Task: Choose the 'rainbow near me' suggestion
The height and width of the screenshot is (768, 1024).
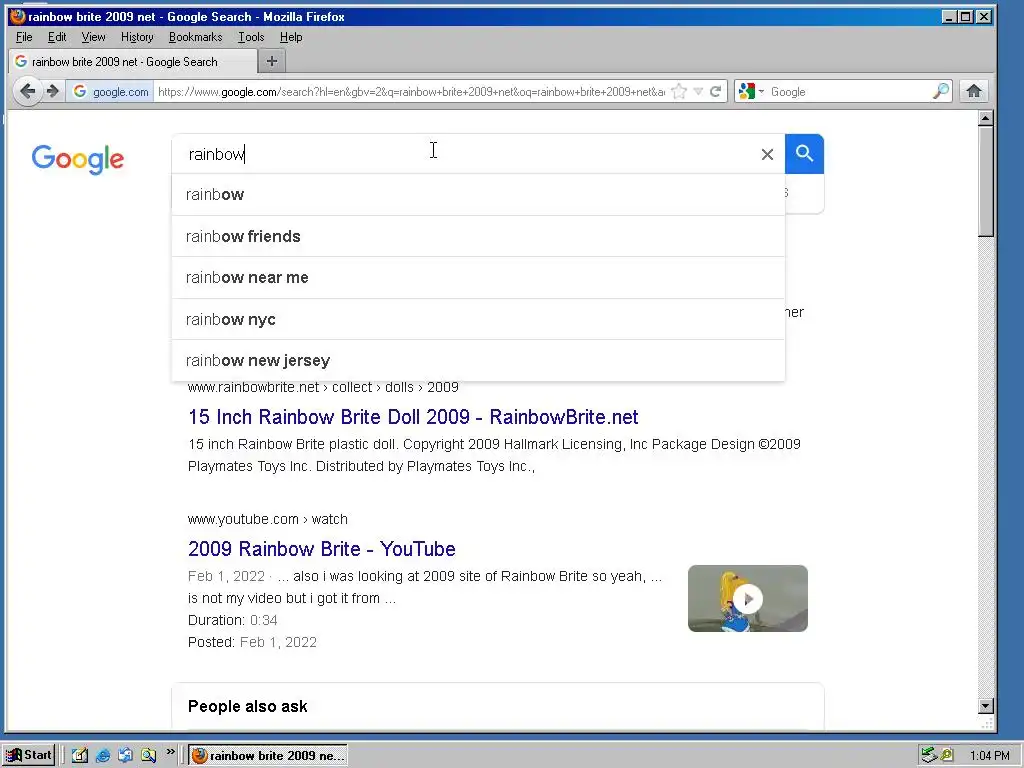Action: pos(478,278)
